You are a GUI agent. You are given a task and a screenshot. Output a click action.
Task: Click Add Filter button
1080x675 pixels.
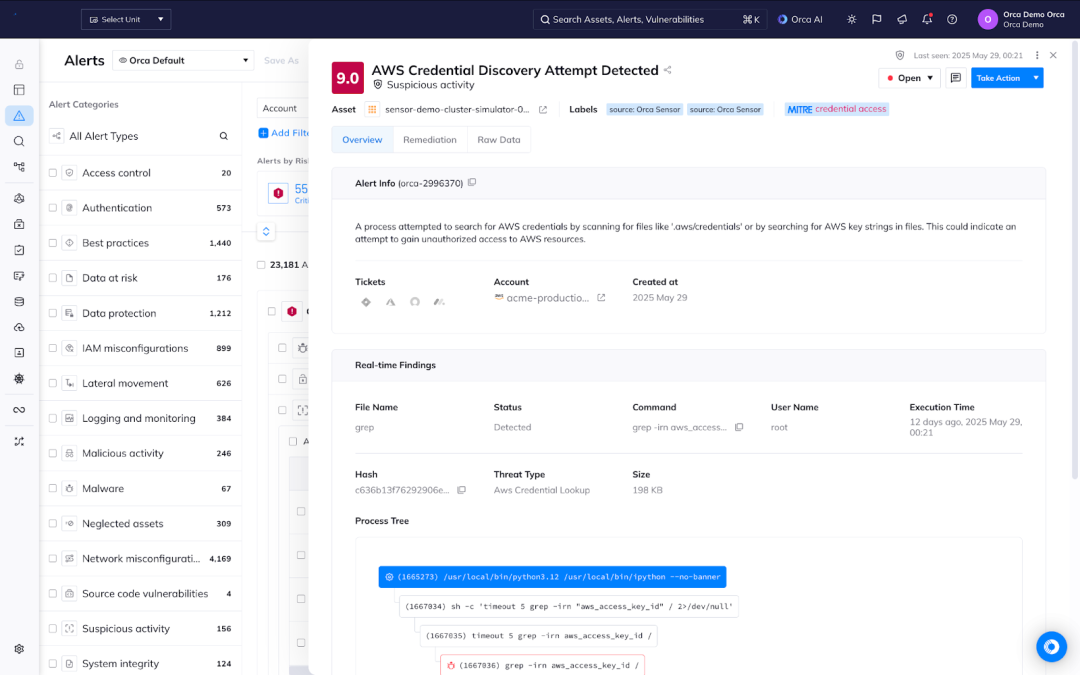tap(284, 133)
